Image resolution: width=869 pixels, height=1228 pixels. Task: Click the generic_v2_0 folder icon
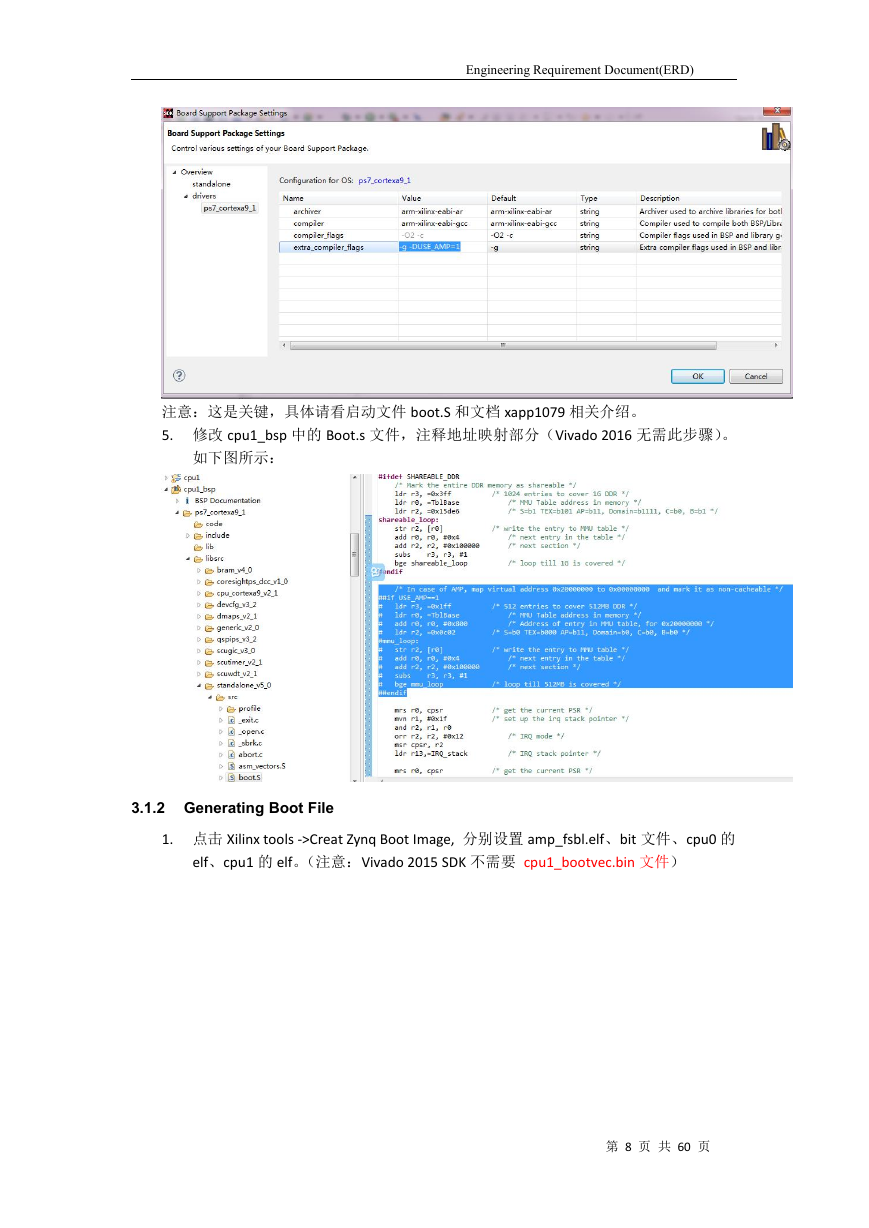[x=209, y=627]
